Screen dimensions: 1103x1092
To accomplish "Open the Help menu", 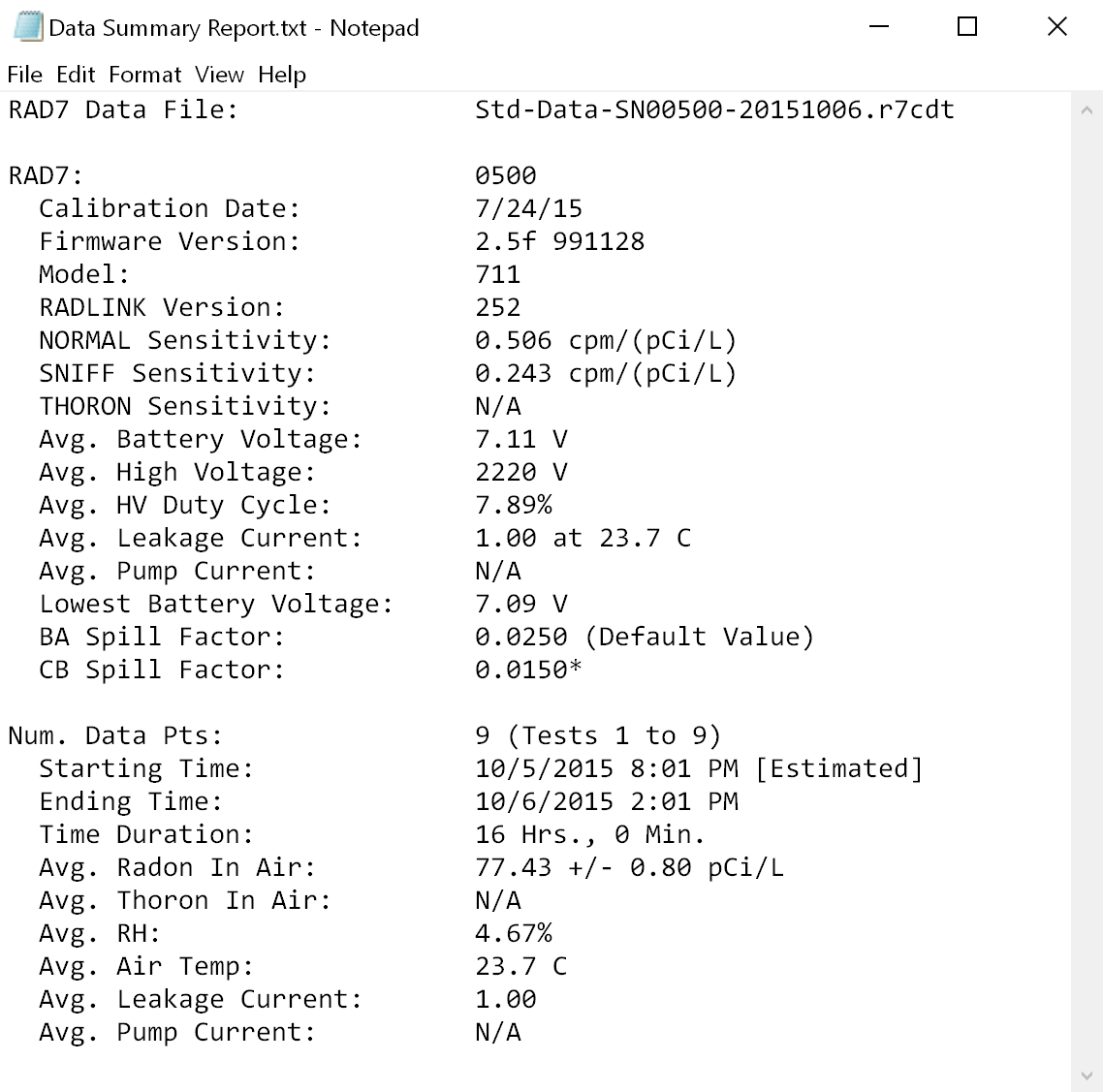I will point(282,75).
